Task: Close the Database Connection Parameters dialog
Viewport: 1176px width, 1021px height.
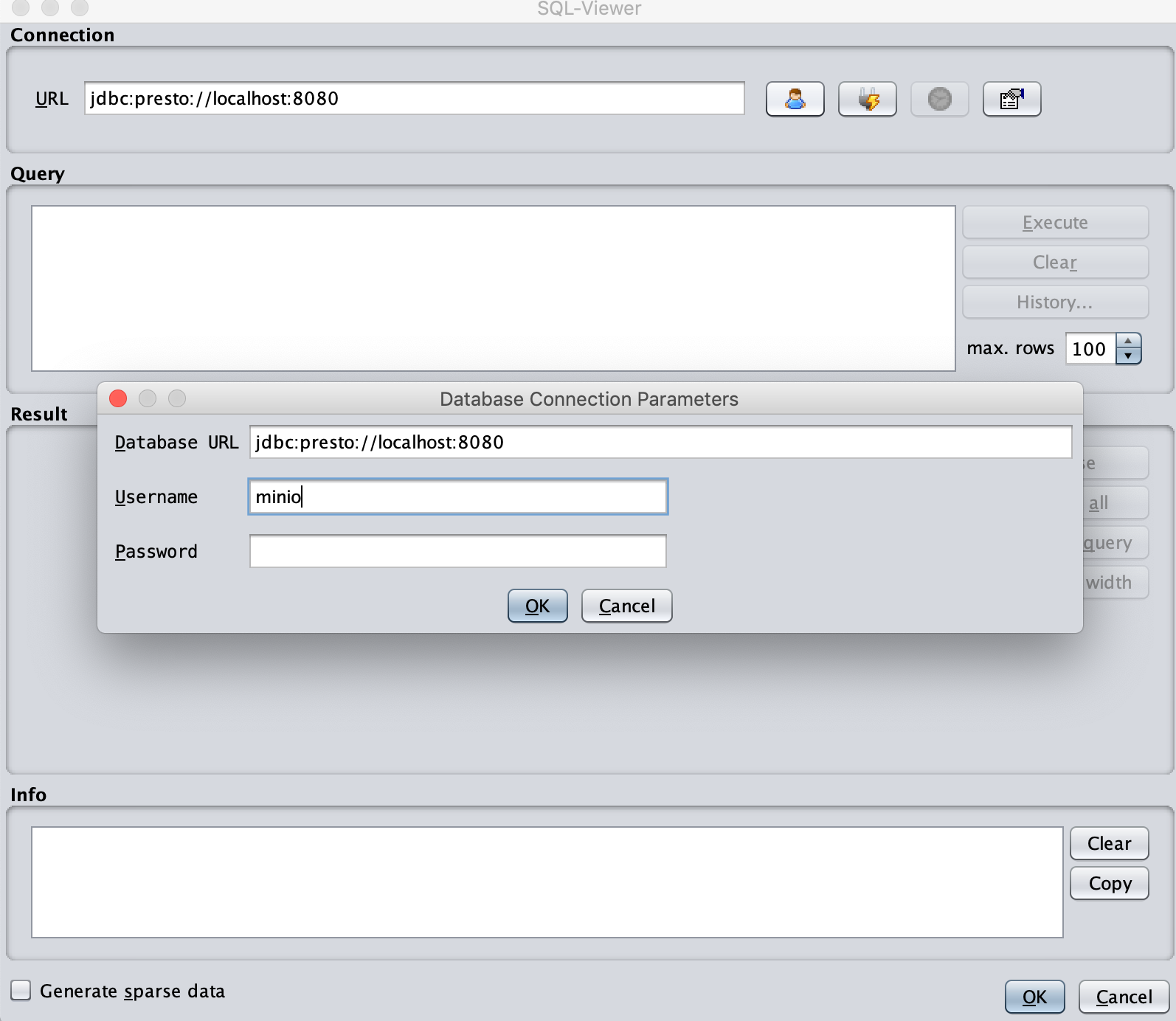Action: pyautogui.click(x=118, y=398)
